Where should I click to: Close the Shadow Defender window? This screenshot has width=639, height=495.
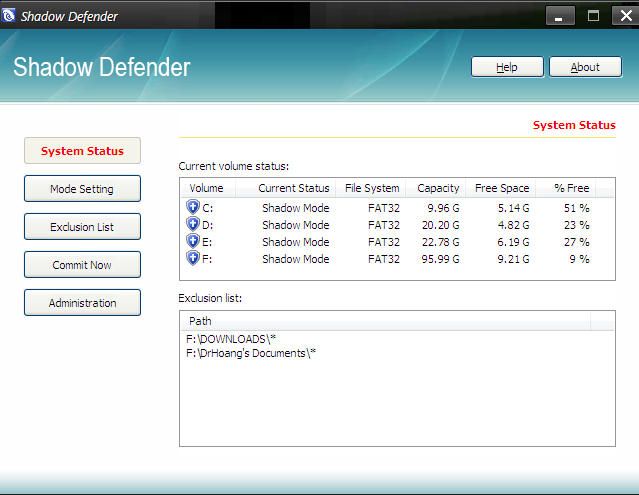626,16
